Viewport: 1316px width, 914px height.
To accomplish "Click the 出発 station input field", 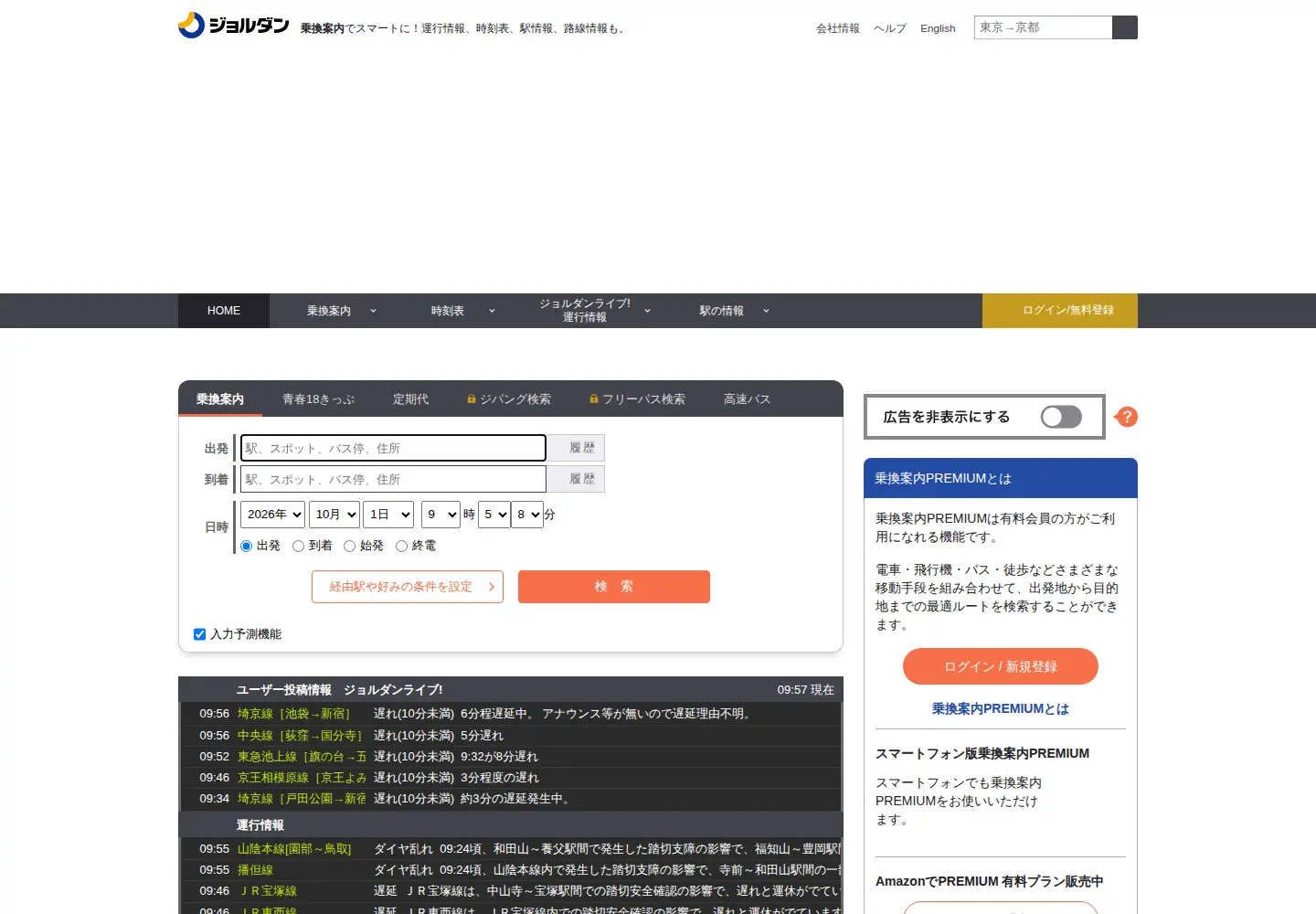I will pos(393,448).
